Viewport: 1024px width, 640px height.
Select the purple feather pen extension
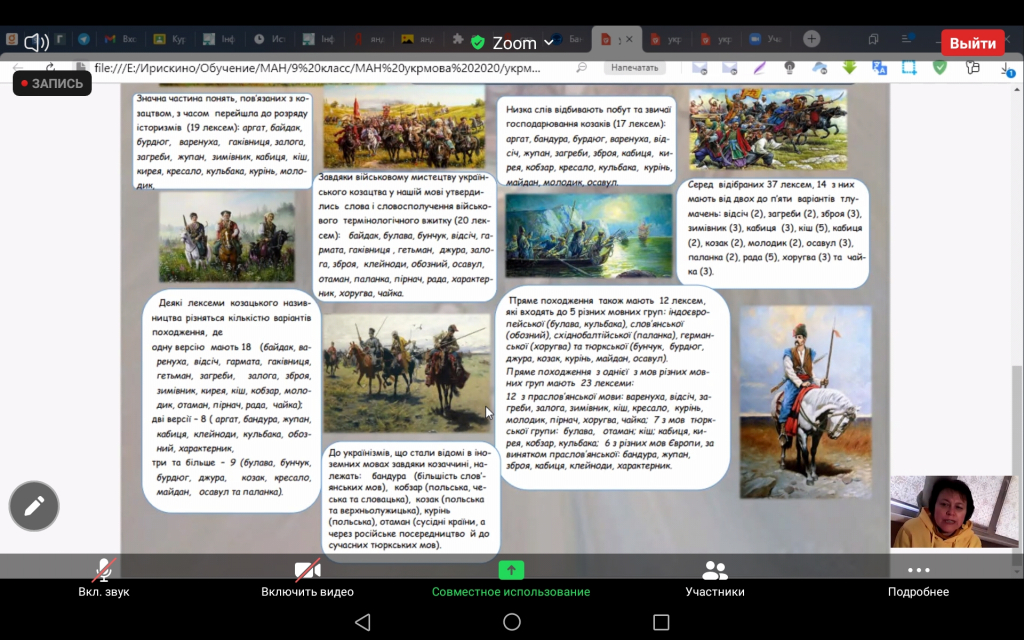point(760,68)
